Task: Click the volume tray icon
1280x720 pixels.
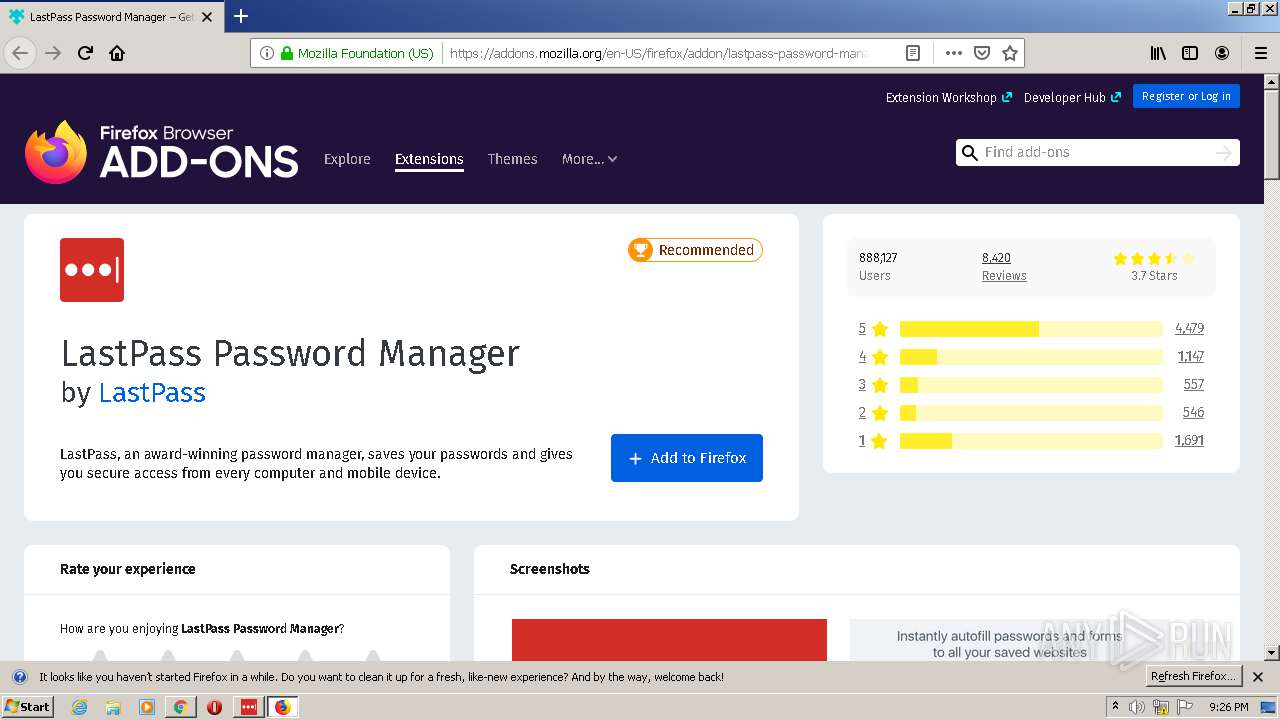Action: point(1137,707)
